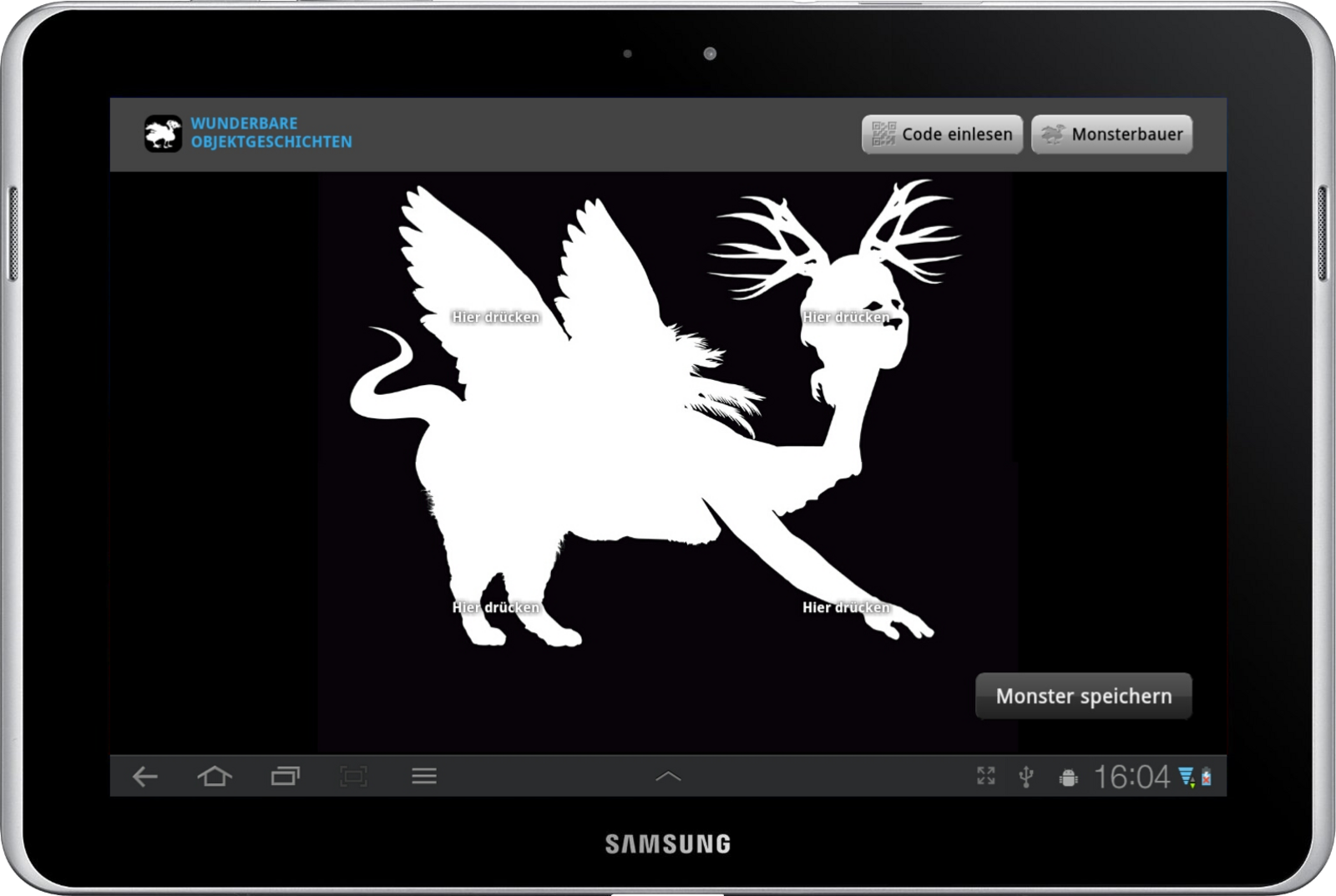Image resolution: width=1336 pixels, height=896 pixels.
Task: Expand the upward chevron in the bottom bar
Action: [x=668, y=777]
